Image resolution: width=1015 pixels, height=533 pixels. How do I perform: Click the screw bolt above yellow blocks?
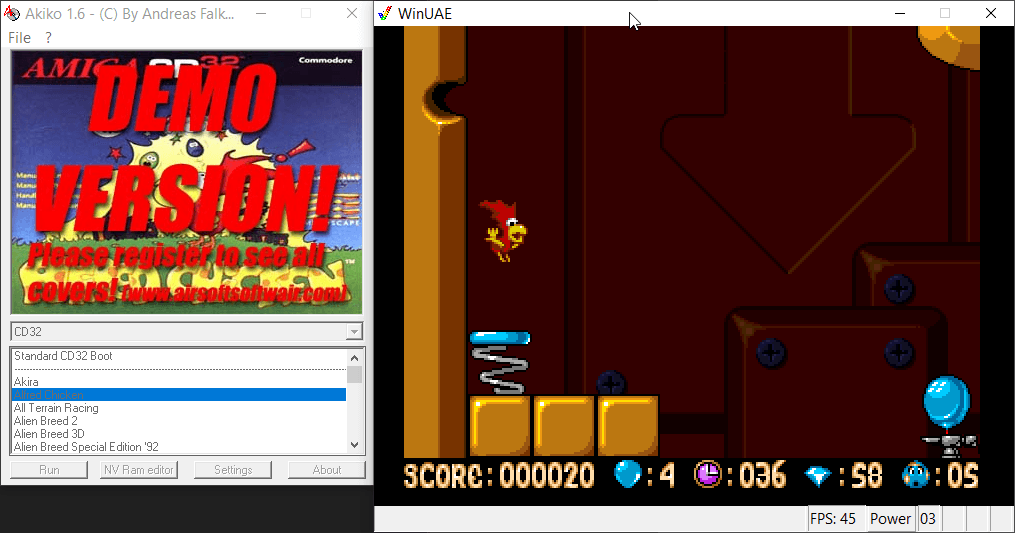(x=610, y=383)
